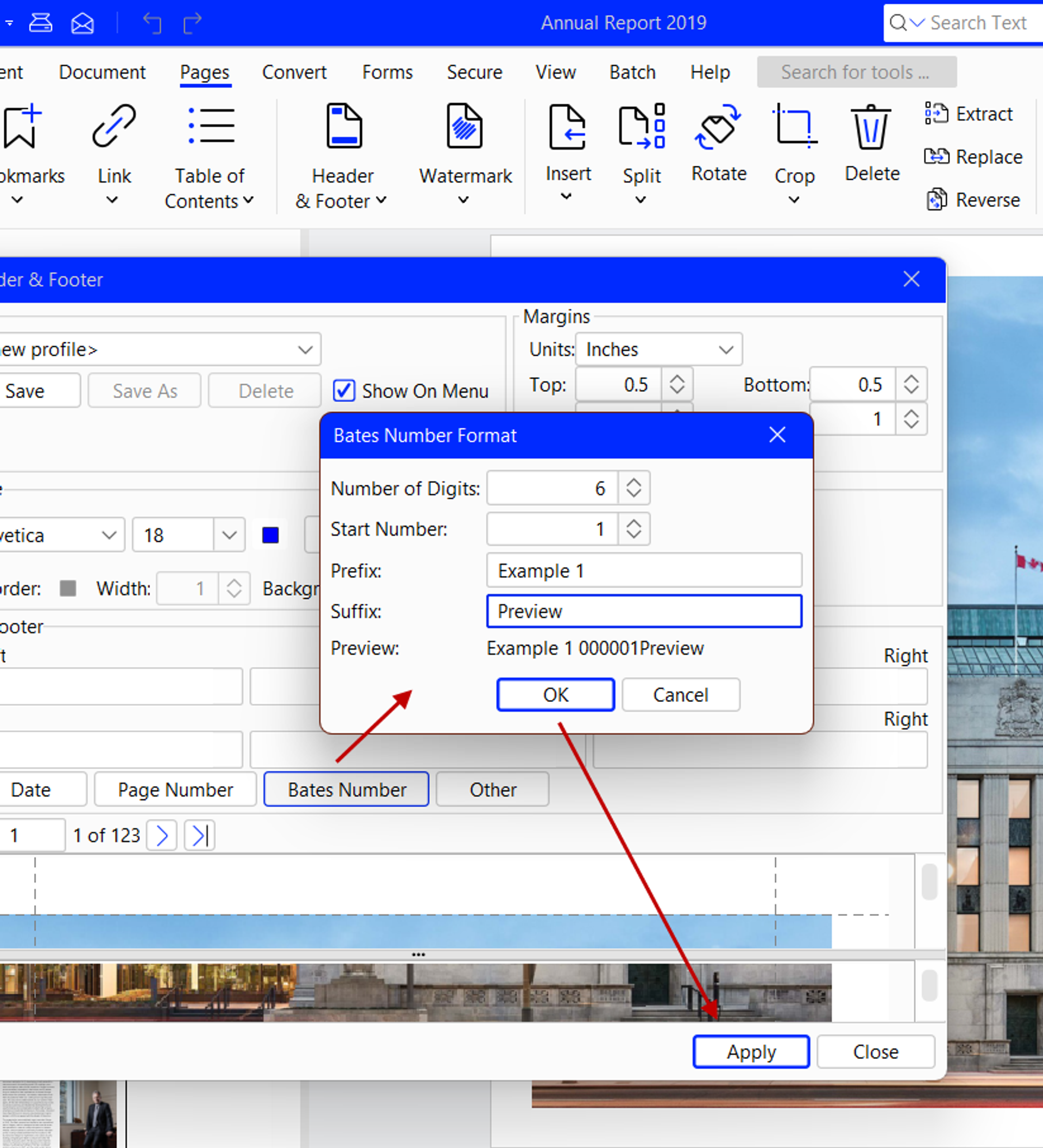The image size is (1043, 1148).
Task: Open the Convert menu tab
Action: pos(294,72)
